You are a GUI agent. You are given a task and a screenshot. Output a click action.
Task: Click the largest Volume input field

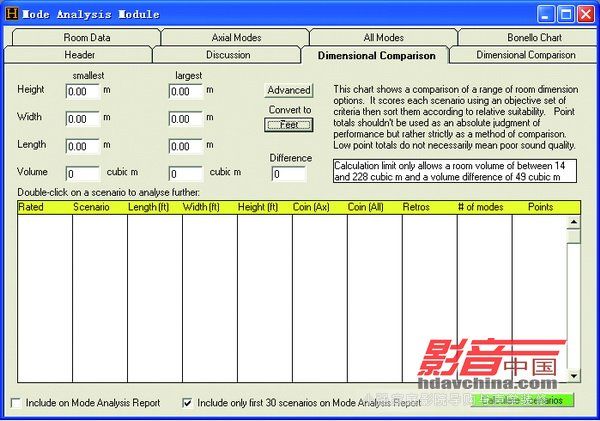185,174
